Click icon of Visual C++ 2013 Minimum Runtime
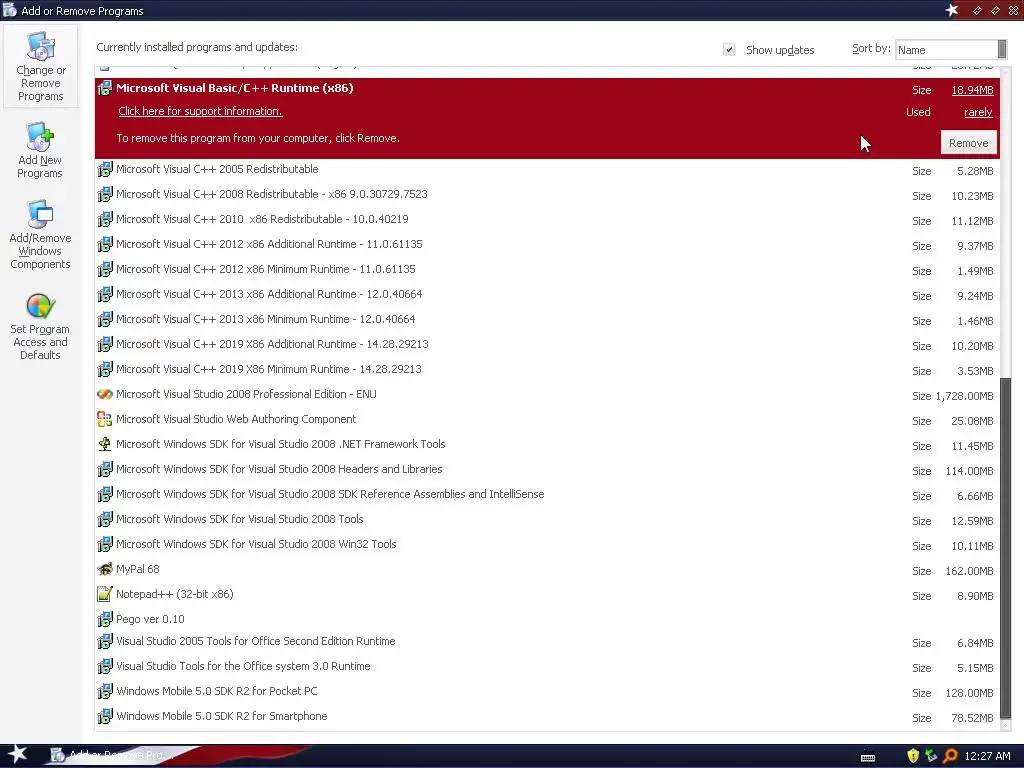Viewport: 1024px width, 768px height. click(104, 319)
